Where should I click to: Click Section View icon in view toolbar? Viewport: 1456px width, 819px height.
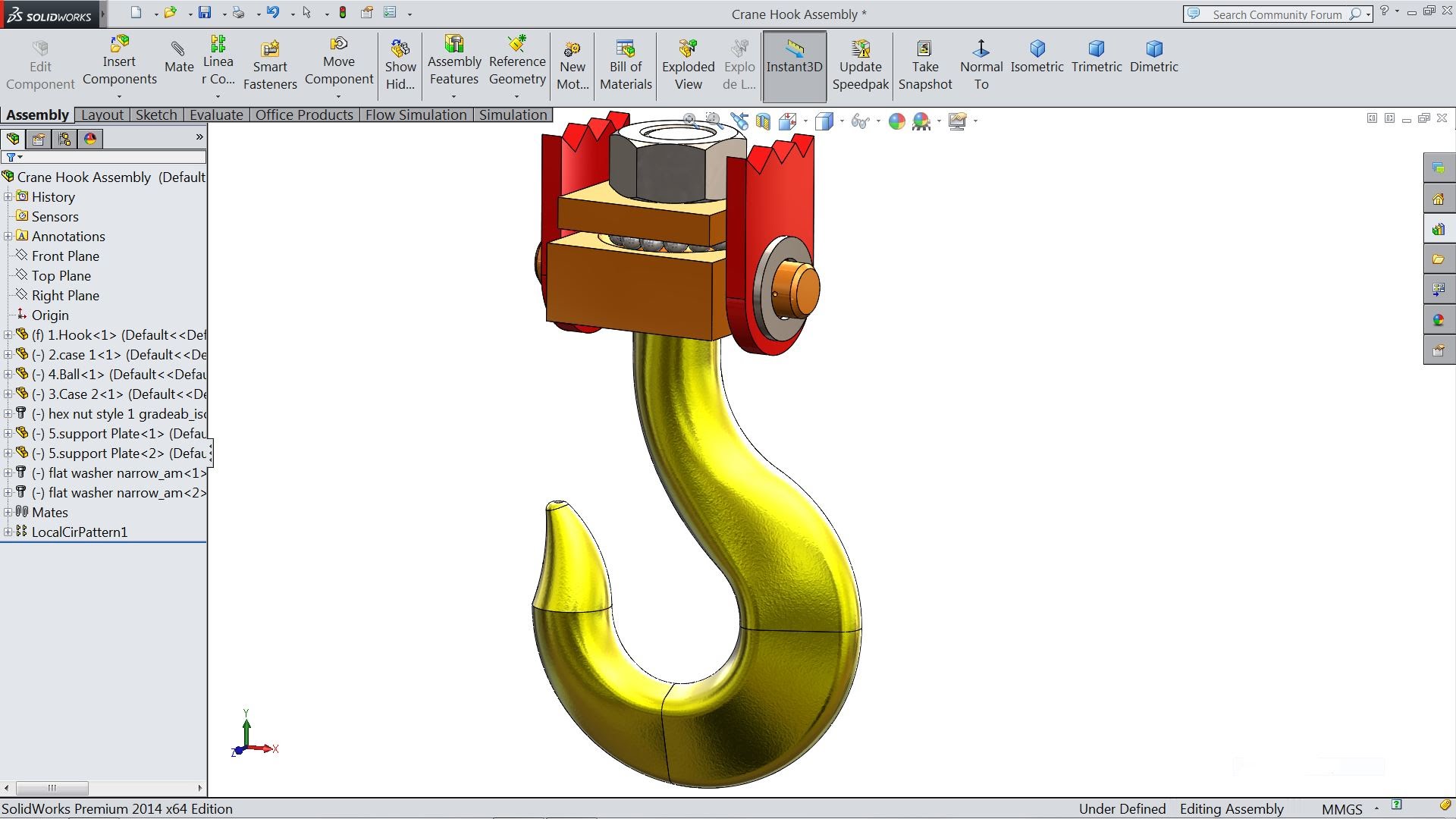coord(763,121)
